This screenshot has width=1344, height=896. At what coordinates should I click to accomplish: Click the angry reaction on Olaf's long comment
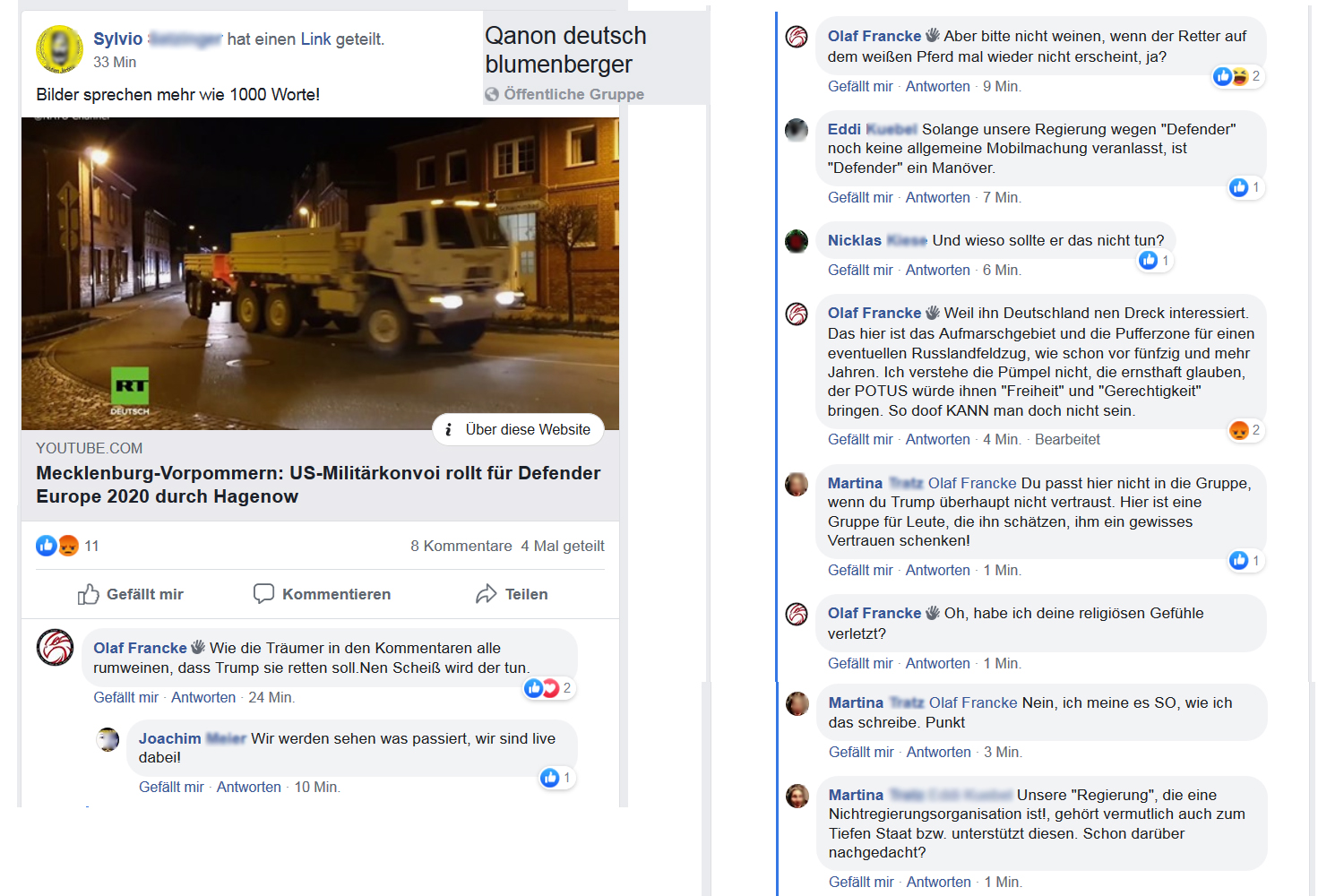point(1239,430)
